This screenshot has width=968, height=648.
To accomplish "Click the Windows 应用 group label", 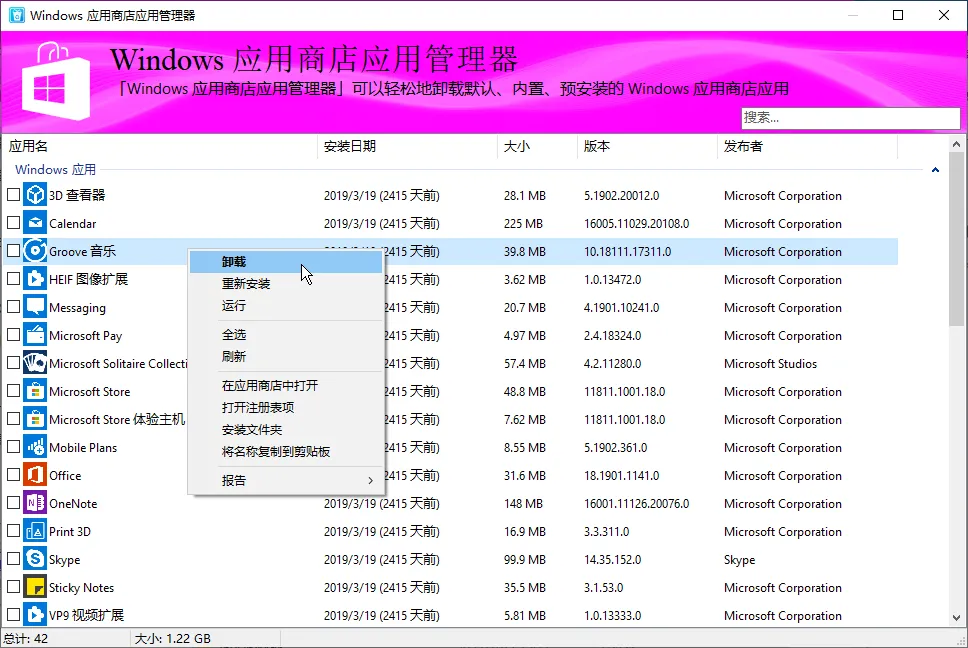I will [56, 170].
